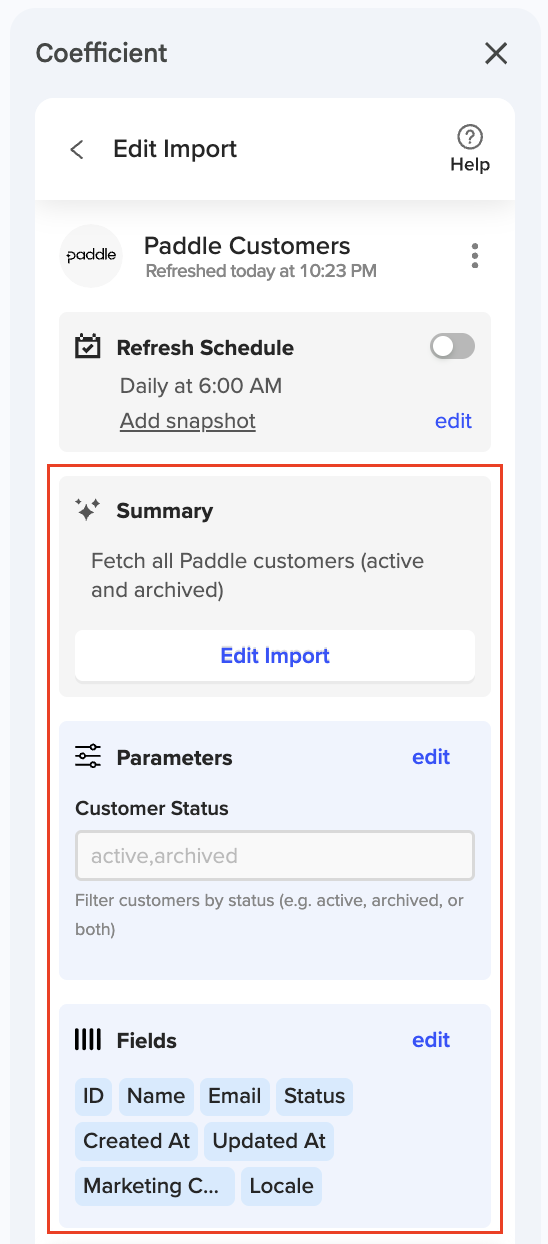
Task: Click the Fields columns icon
Action: (x=88, y=1040)
